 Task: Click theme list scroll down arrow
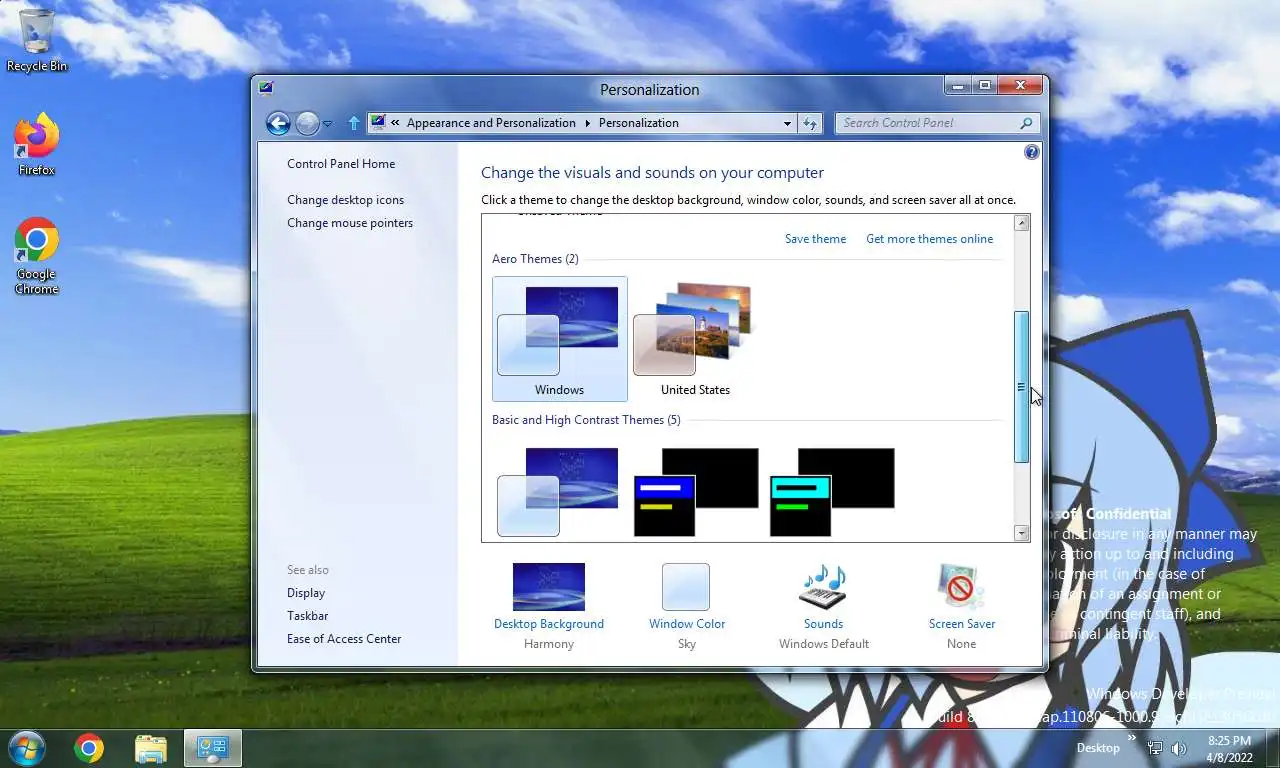[x=1021, y=533]
